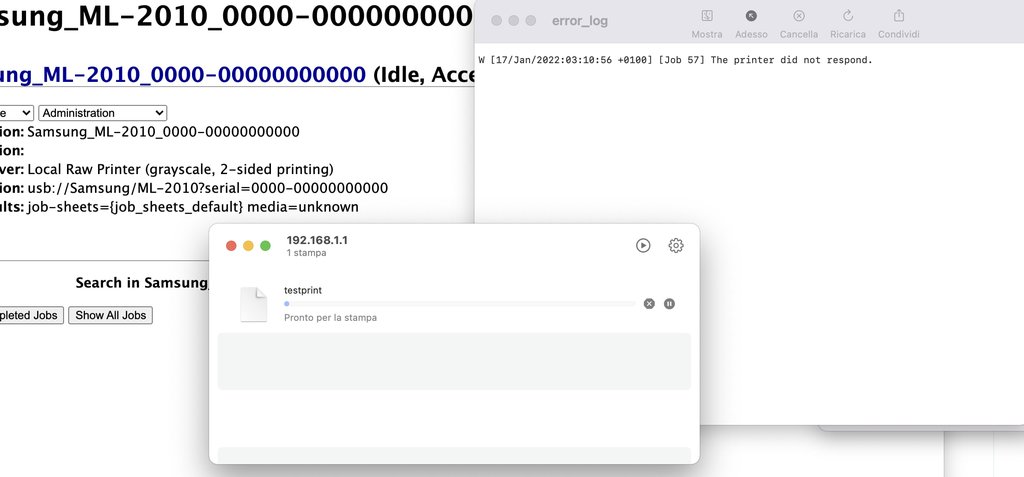Screen dimensions: 1024x477
Task: Click the testprint progress bar
Action: tap(460, 304)
